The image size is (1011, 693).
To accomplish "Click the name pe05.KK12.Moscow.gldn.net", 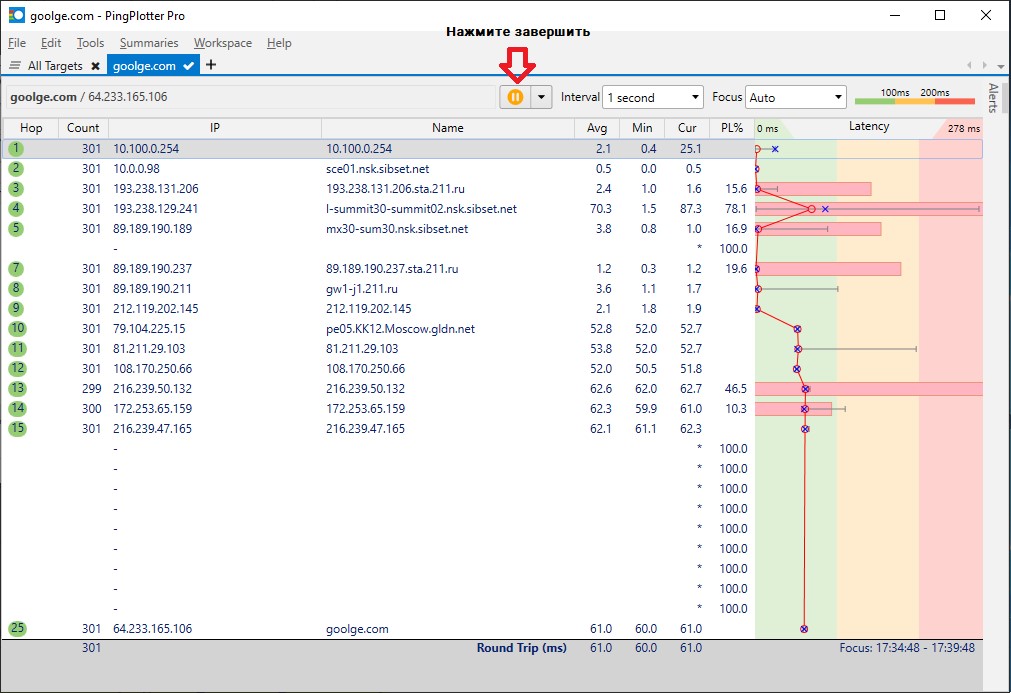I will 400,329.
